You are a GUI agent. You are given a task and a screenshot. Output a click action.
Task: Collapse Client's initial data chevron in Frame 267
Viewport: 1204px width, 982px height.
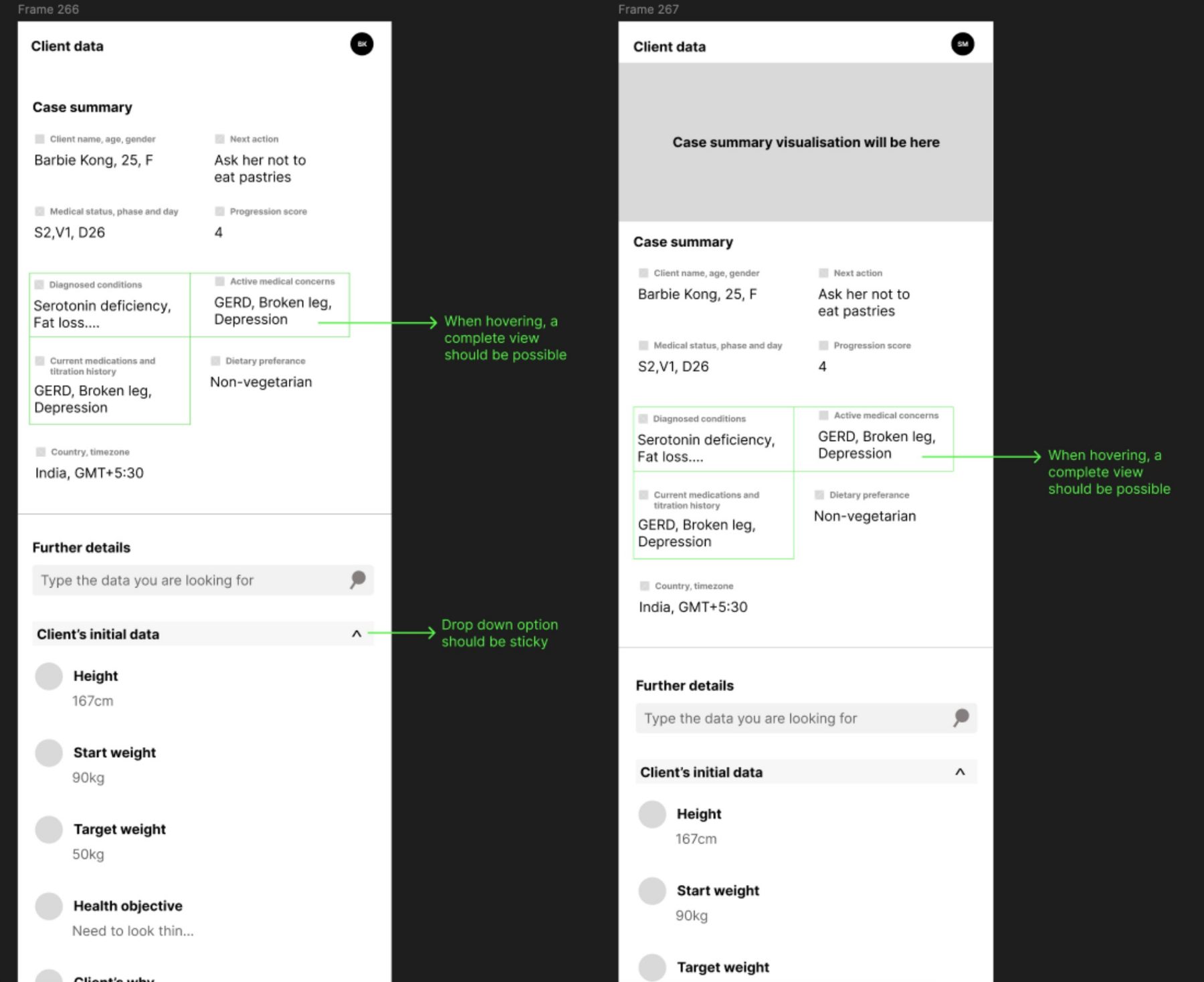coord(960,771)
